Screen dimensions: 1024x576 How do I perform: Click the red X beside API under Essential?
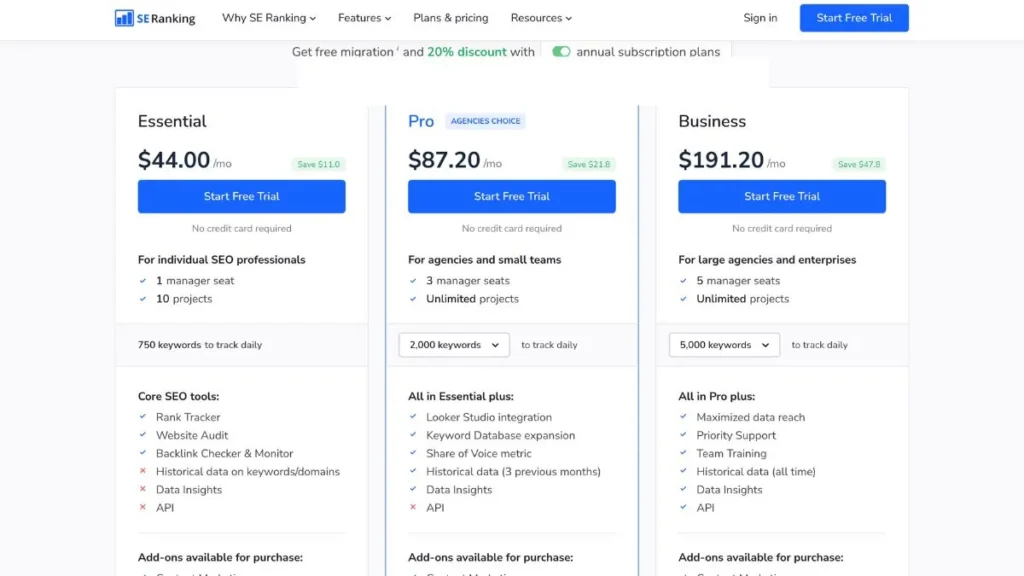click(144, 507)
